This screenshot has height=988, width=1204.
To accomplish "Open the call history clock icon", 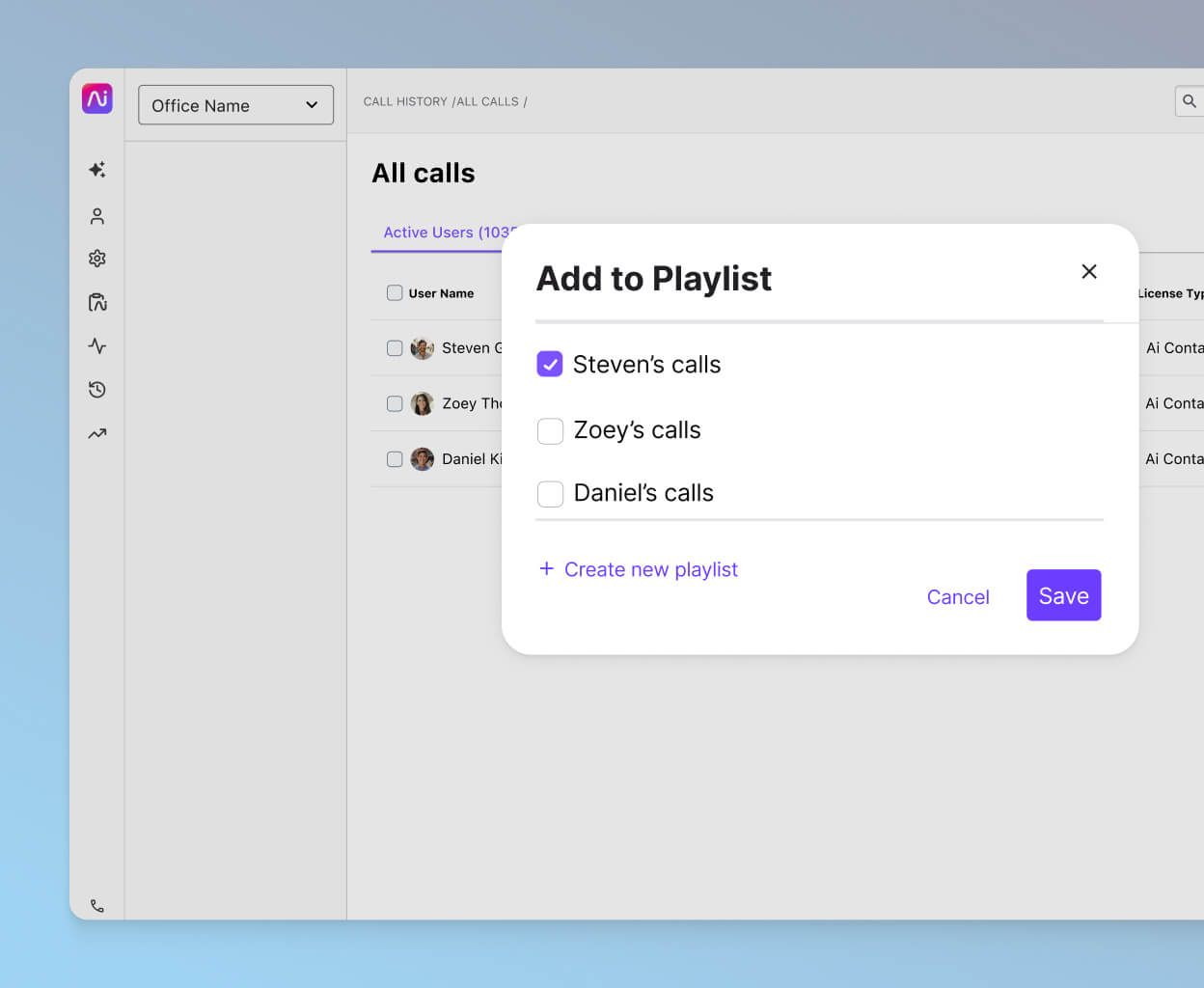I will pyautogui.click(x=96, y=389).
